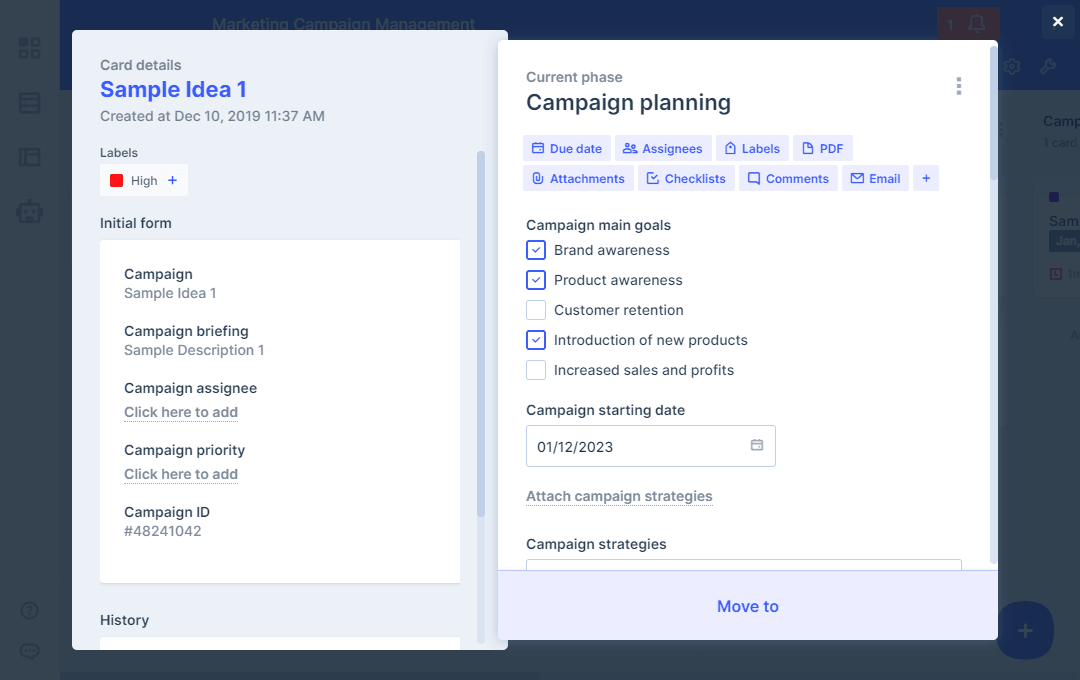
Task: Click the robot automation icon in sidebar
Action: click(30, 211)
